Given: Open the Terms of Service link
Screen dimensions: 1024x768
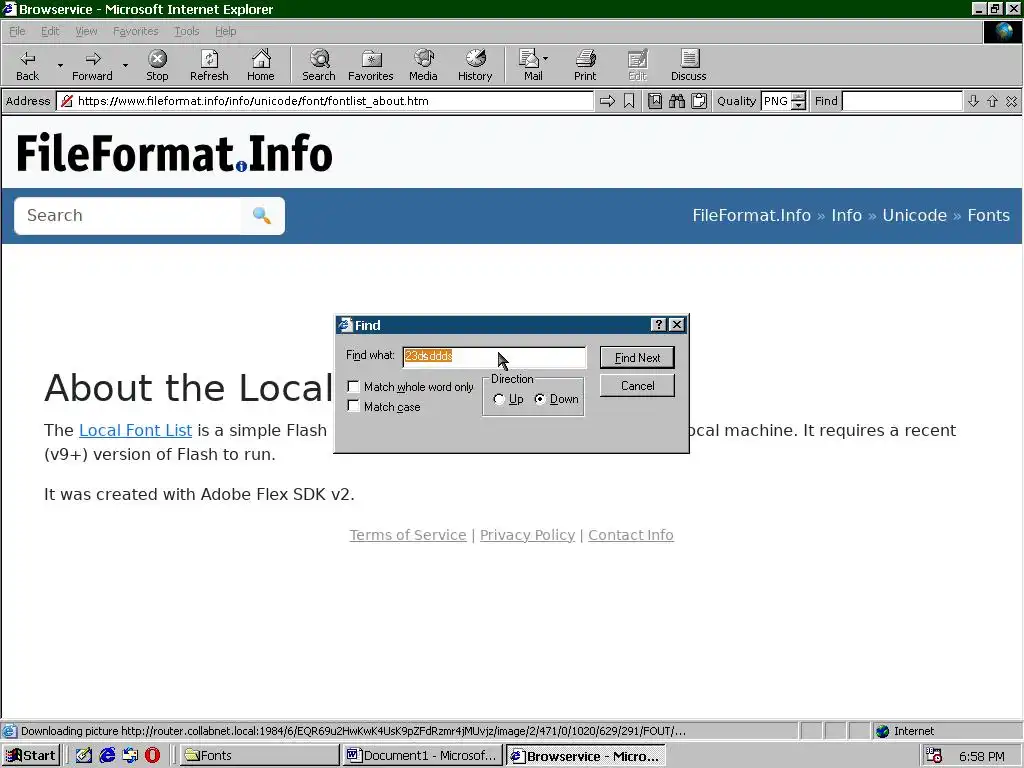Looking at the screenshot, I should (408, 535).
